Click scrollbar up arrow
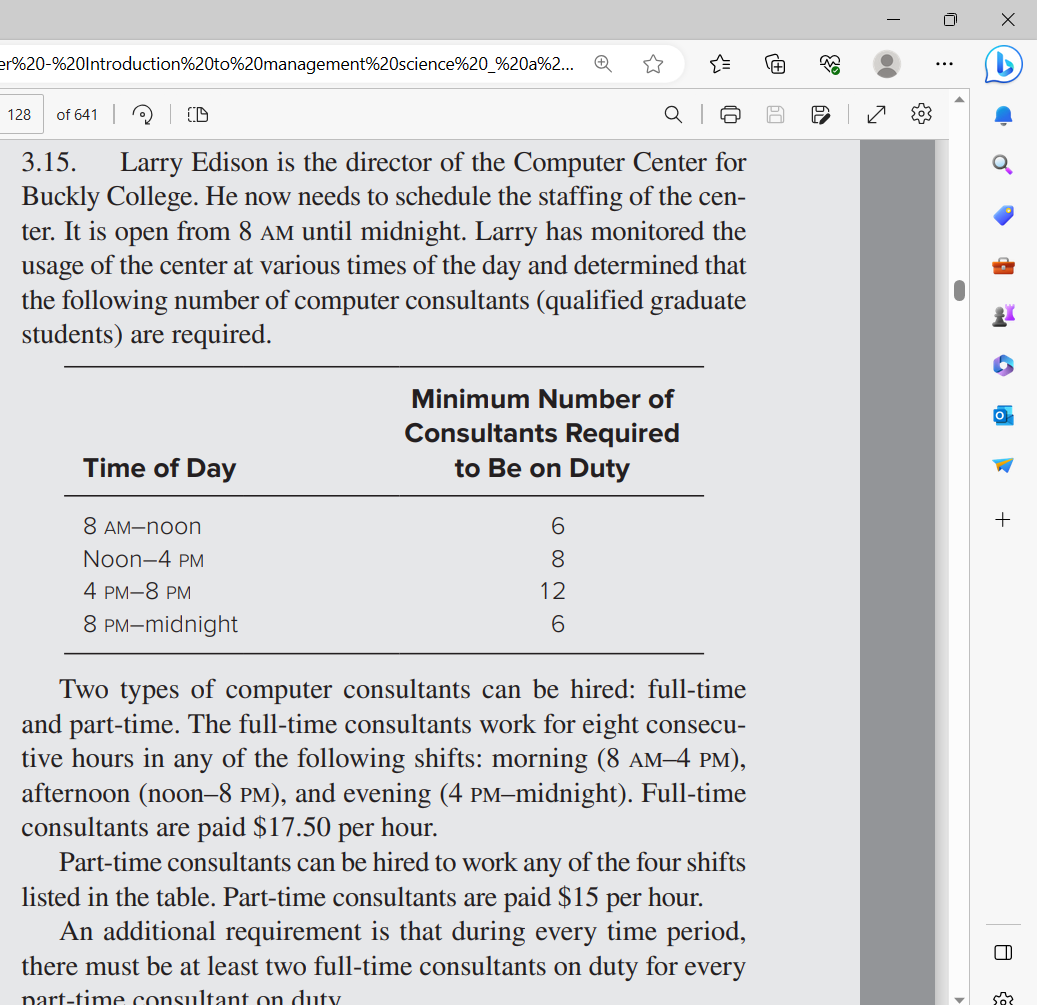 click(x=960, y=99)
